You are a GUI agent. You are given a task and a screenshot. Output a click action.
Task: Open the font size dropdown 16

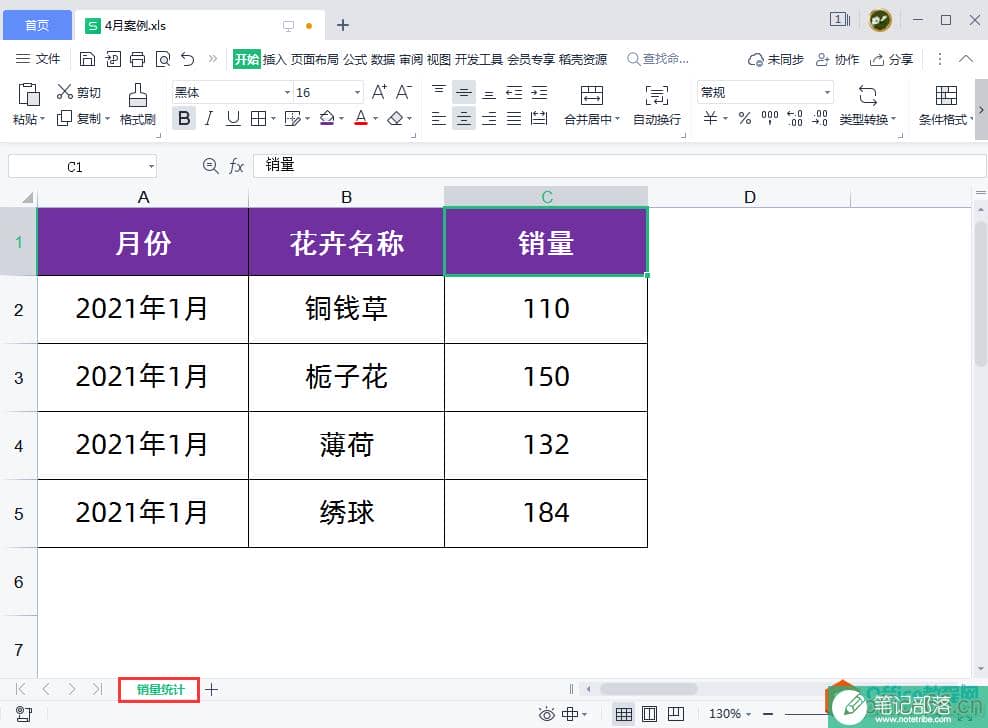pos(357,93)
